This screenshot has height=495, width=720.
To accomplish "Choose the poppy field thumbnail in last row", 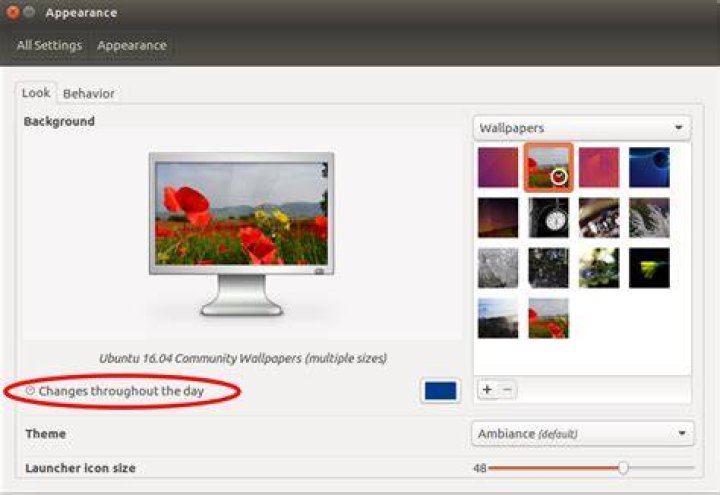I will [548, 318].
